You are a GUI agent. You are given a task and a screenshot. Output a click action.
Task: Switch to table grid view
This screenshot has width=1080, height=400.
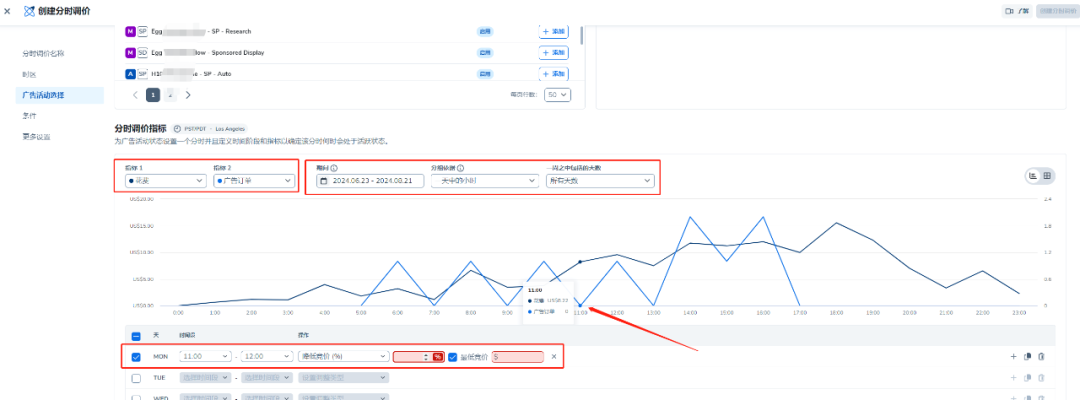tap(1047, 176)
